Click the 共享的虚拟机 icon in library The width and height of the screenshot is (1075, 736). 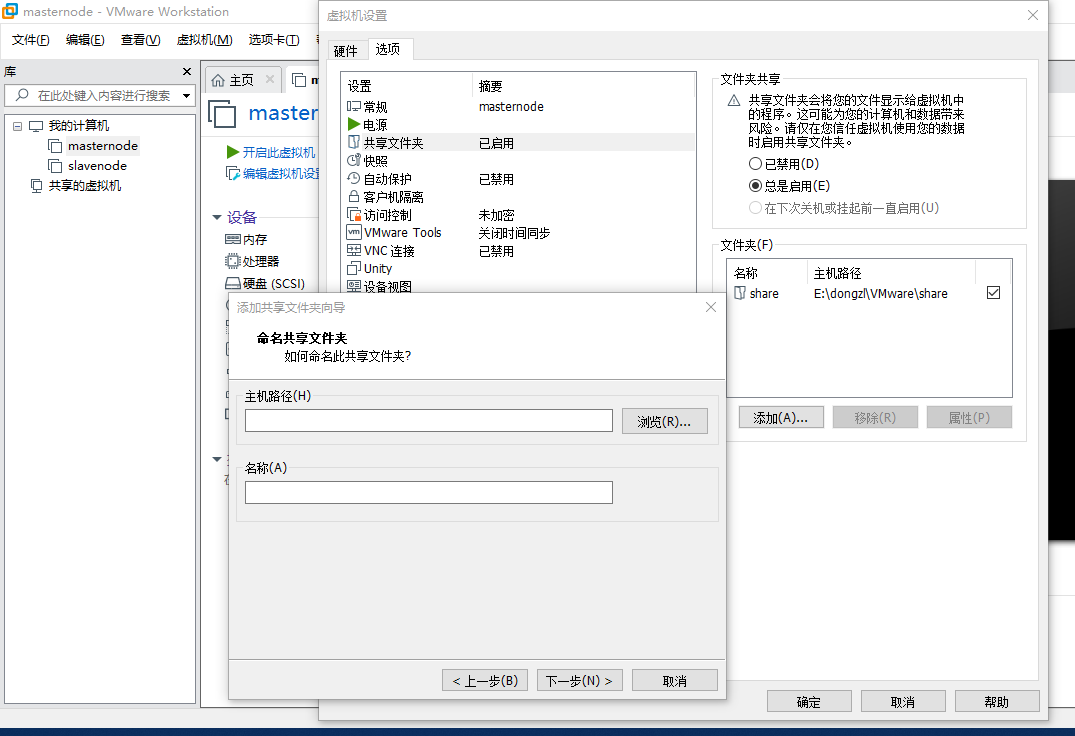[36, 186]
